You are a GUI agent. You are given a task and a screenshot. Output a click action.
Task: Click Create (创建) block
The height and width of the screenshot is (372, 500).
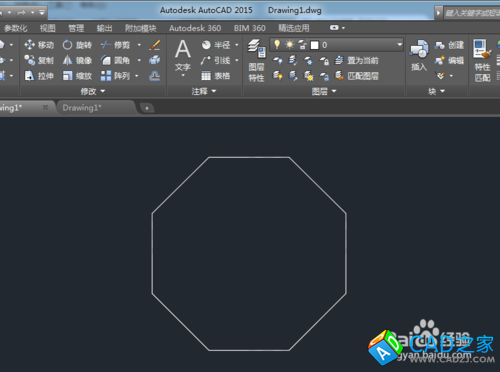(449, 45)
